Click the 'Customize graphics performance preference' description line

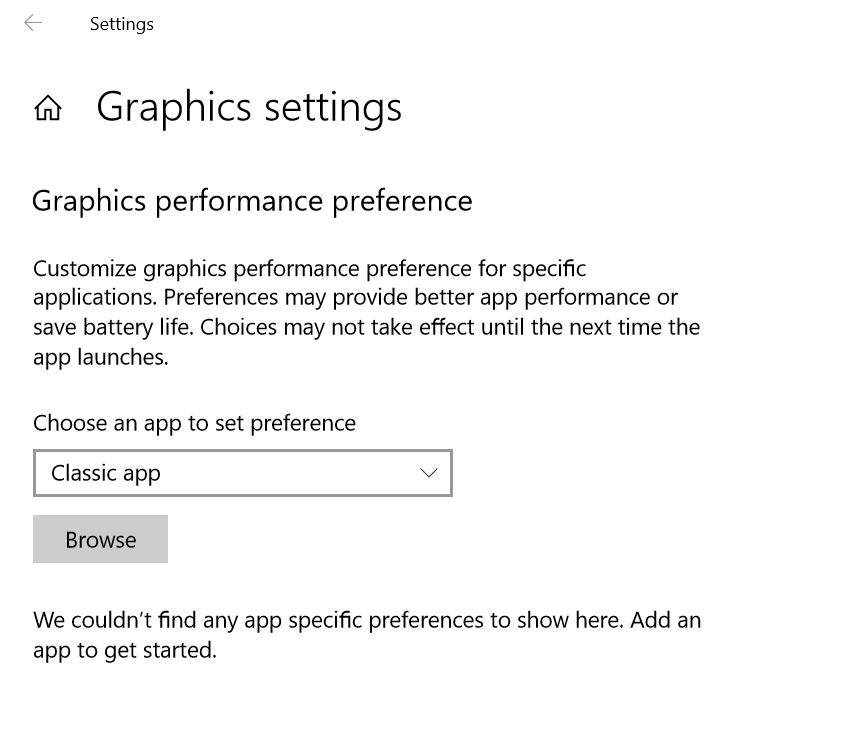[309, 269]
